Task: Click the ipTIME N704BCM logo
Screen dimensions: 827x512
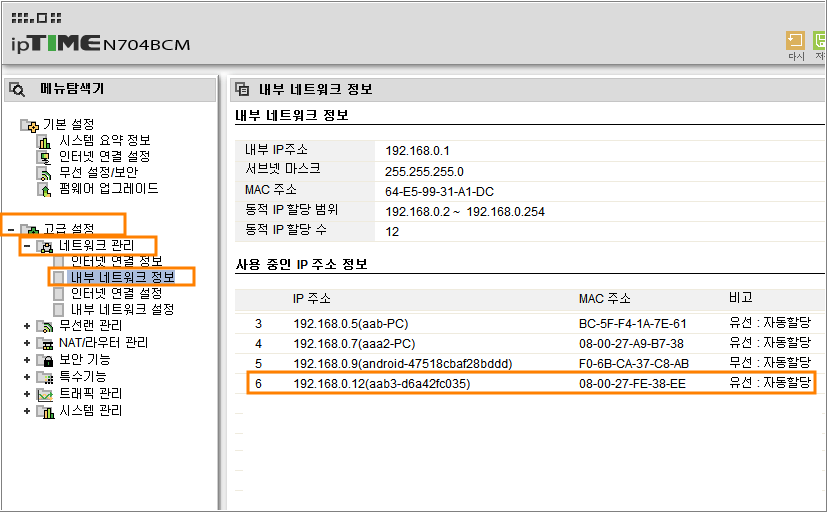Action: (x=100, y=43)
